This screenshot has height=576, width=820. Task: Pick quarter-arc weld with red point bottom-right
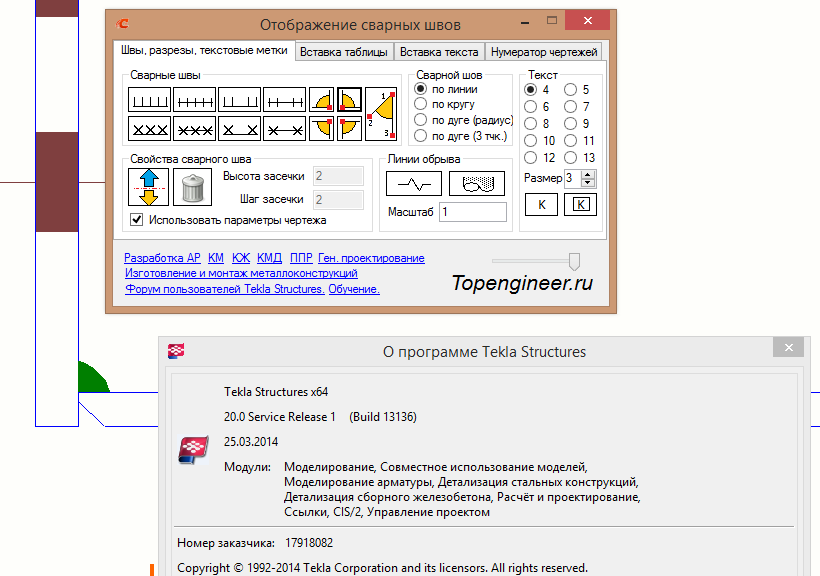pos(321,99)
